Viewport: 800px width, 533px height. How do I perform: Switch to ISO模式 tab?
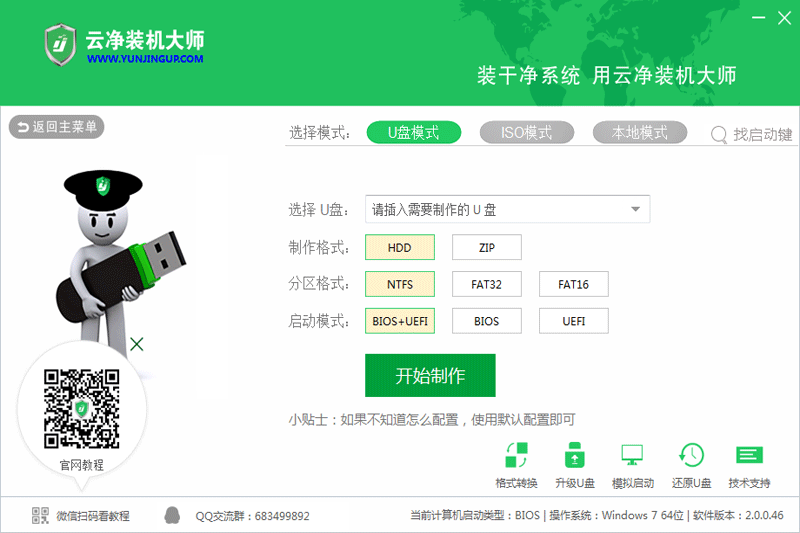click(x=527, y=133)
